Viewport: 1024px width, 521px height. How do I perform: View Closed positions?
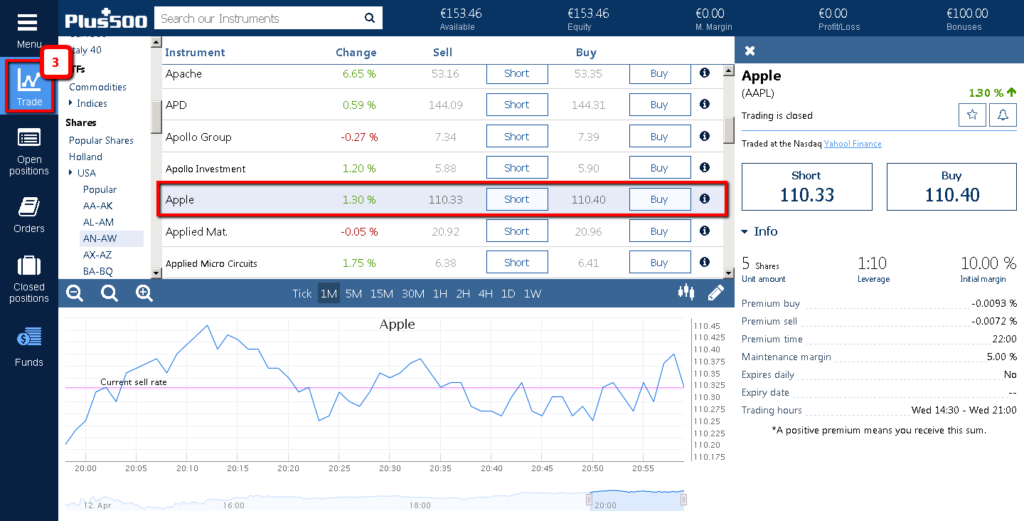pyautogui.click(x=29, y=279)
